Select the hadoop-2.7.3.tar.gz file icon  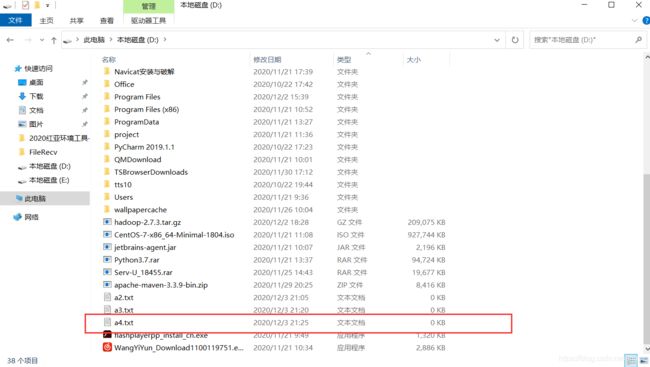point(107,222)
